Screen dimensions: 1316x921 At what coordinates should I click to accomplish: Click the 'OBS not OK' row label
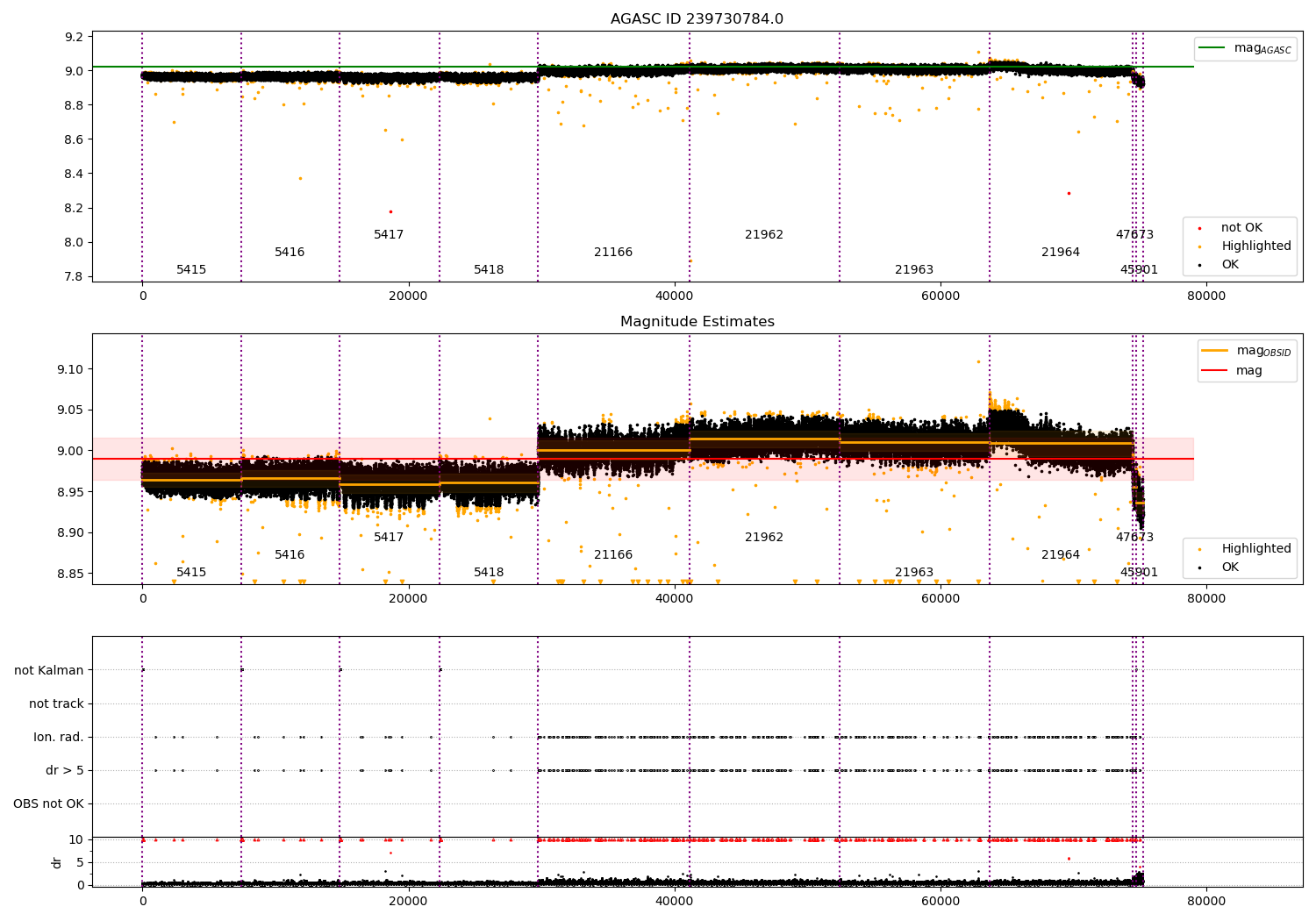click(48, 803)
